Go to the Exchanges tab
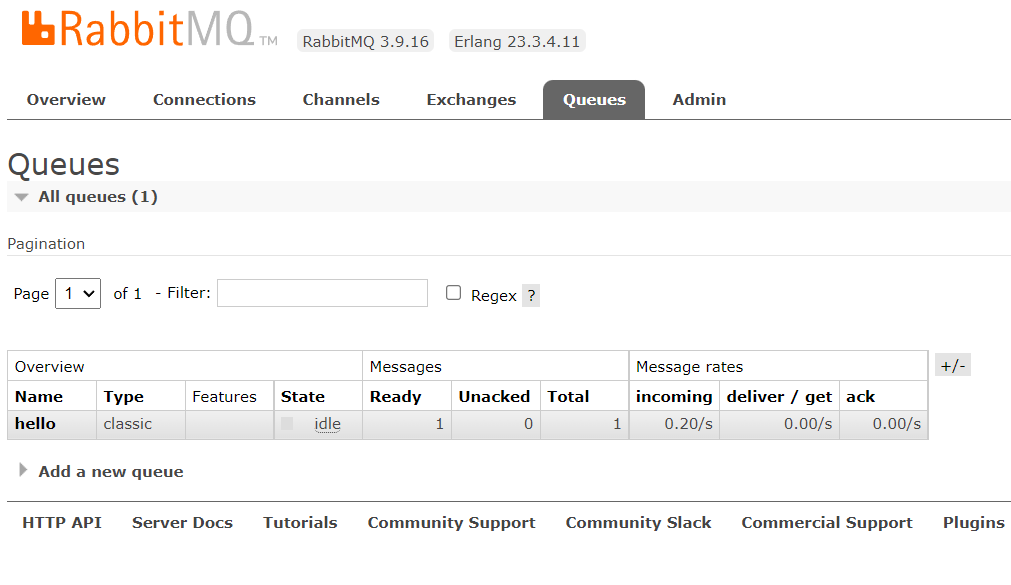 (x=471, y=100)
